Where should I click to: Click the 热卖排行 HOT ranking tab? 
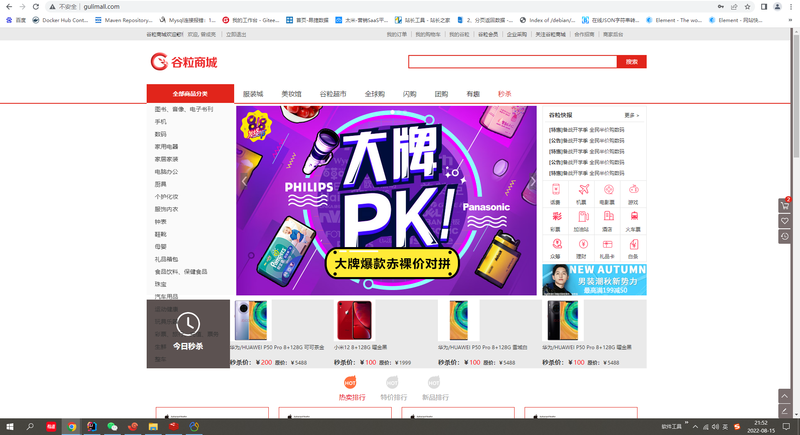[x=352, y=389]
